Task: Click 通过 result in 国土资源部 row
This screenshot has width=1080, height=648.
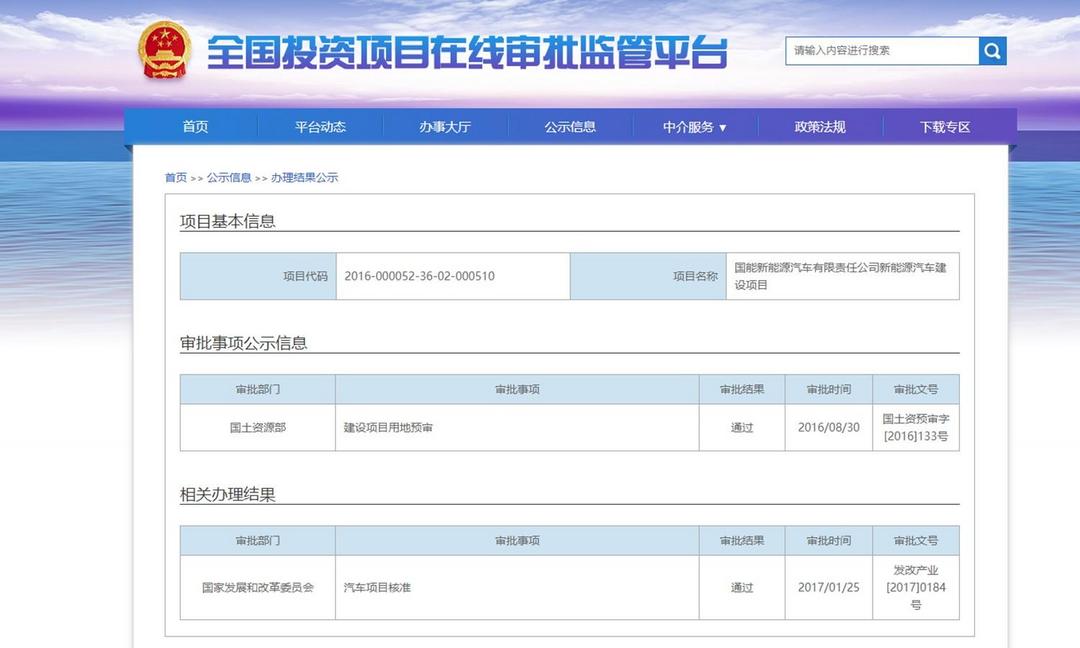Action: 742,428
